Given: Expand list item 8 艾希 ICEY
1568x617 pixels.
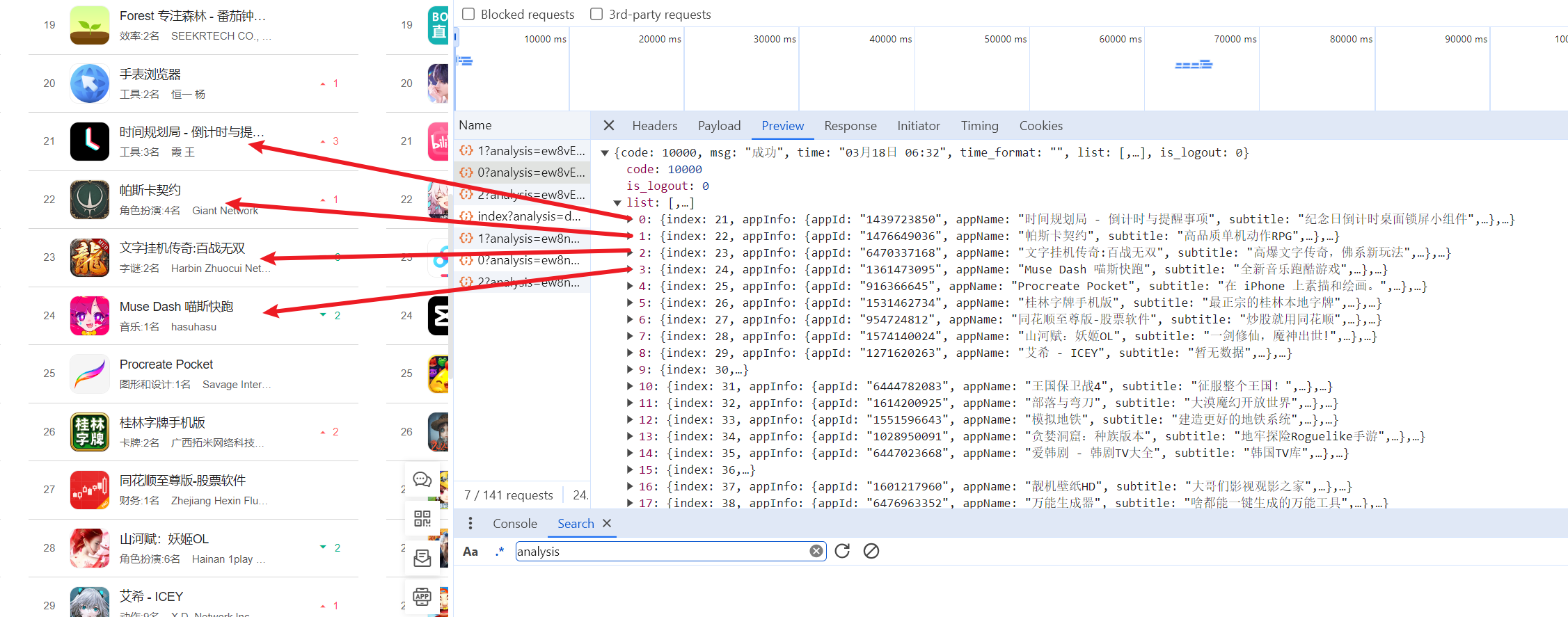Looking at the screenshot, I should click(630, 353).
